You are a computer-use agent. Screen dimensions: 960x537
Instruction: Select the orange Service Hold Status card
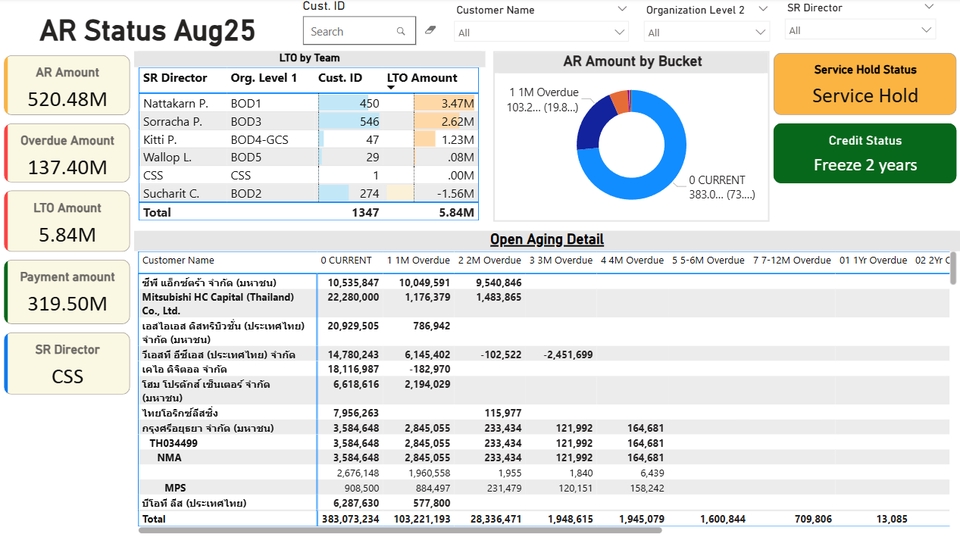coord(864,84)
